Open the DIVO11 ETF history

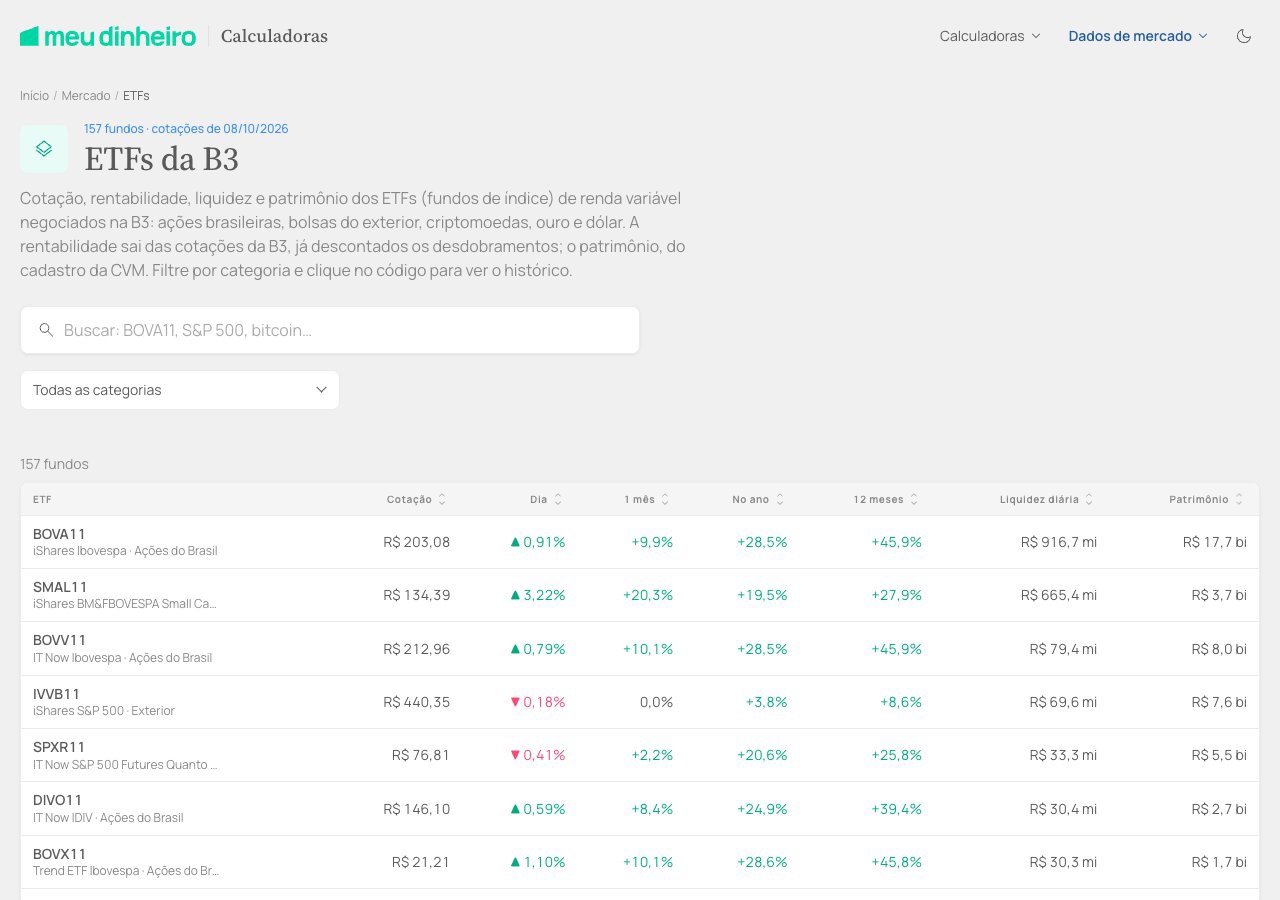58,800
